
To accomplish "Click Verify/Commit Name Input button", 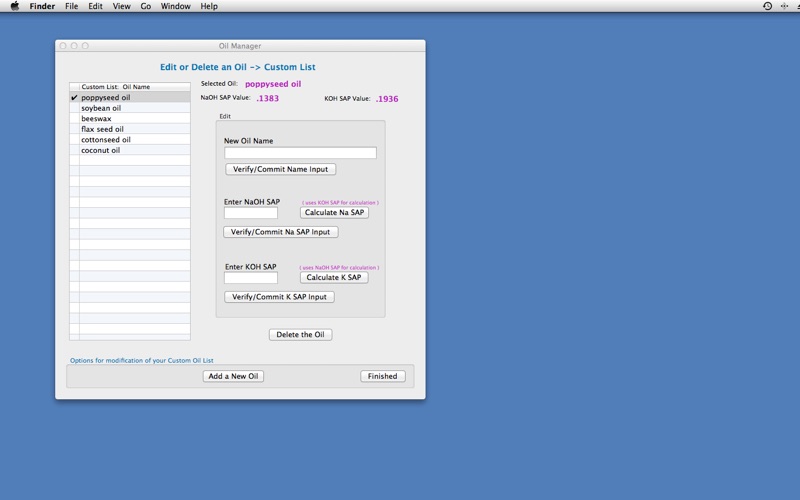I will coord(281,169).
